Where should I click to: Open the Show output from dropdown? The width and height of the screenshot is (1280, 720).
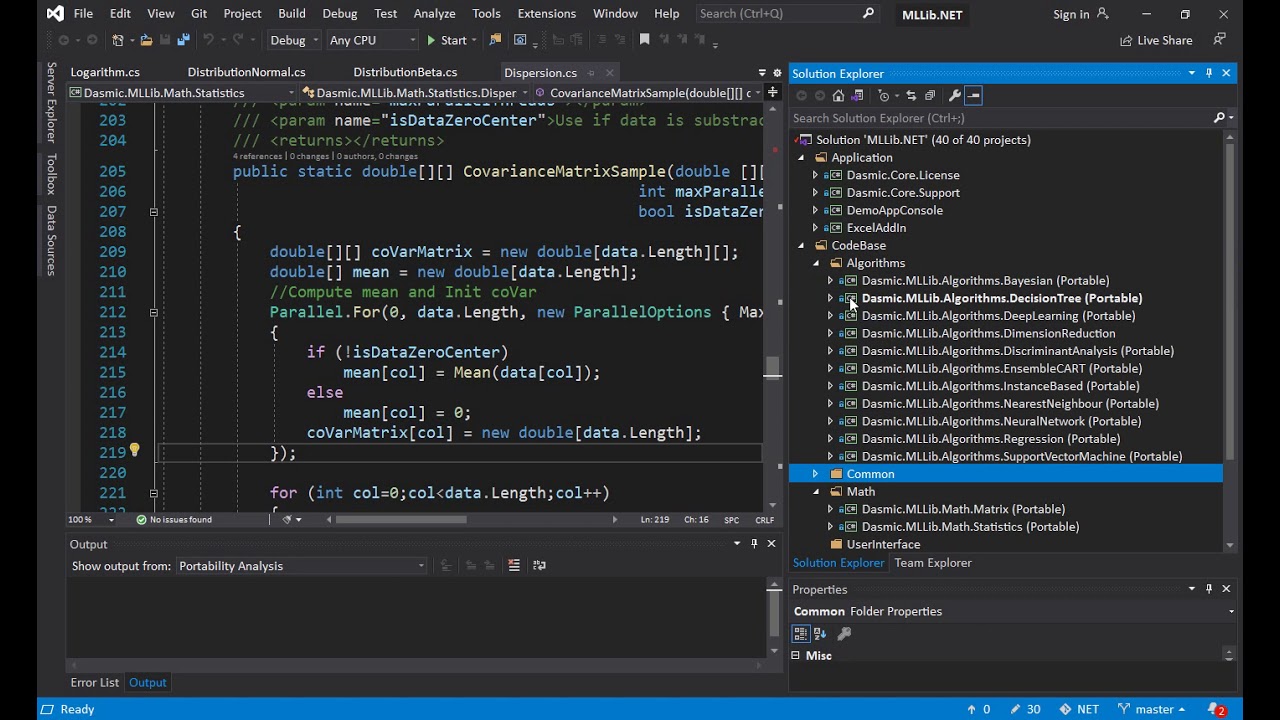(x=301, y=566)
